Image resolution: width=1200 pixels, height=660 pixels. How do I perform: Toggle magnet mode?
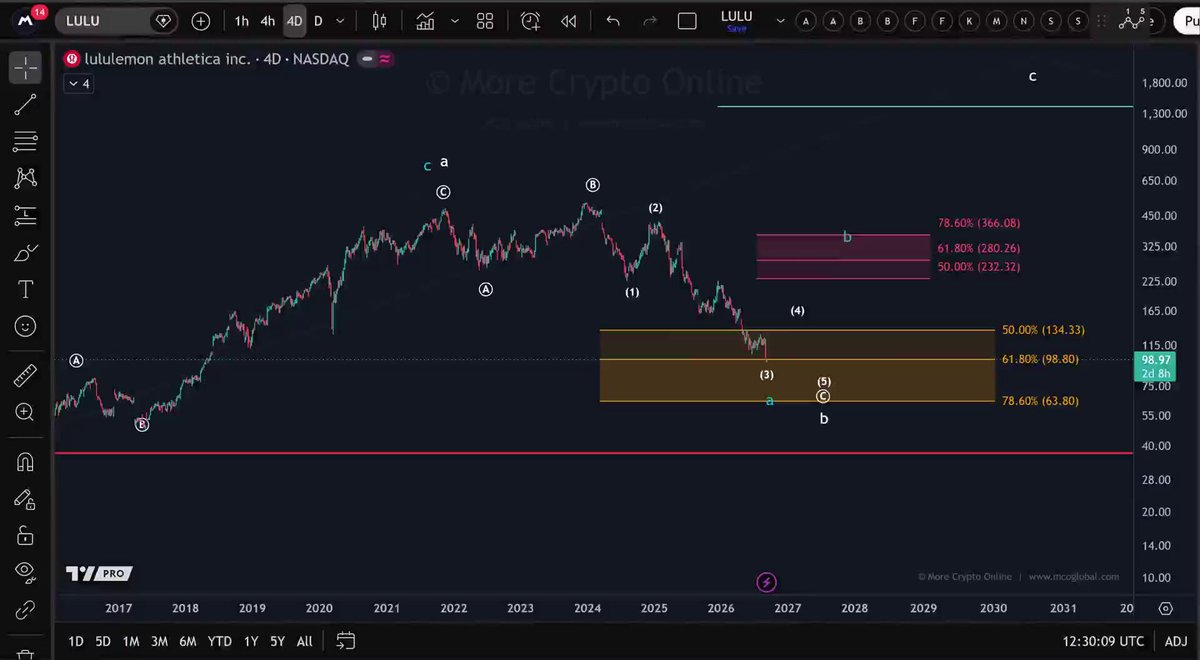click(x=25, y=462)
